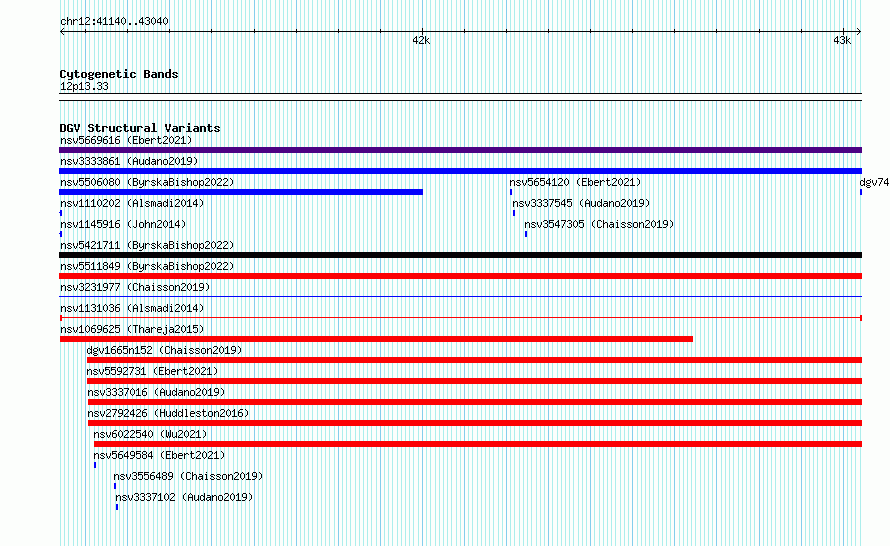Click the red nsv3337016 variant bar
The height and width of the screenshot is (546, 890).
pyautogui.click(x=475, y=402)
